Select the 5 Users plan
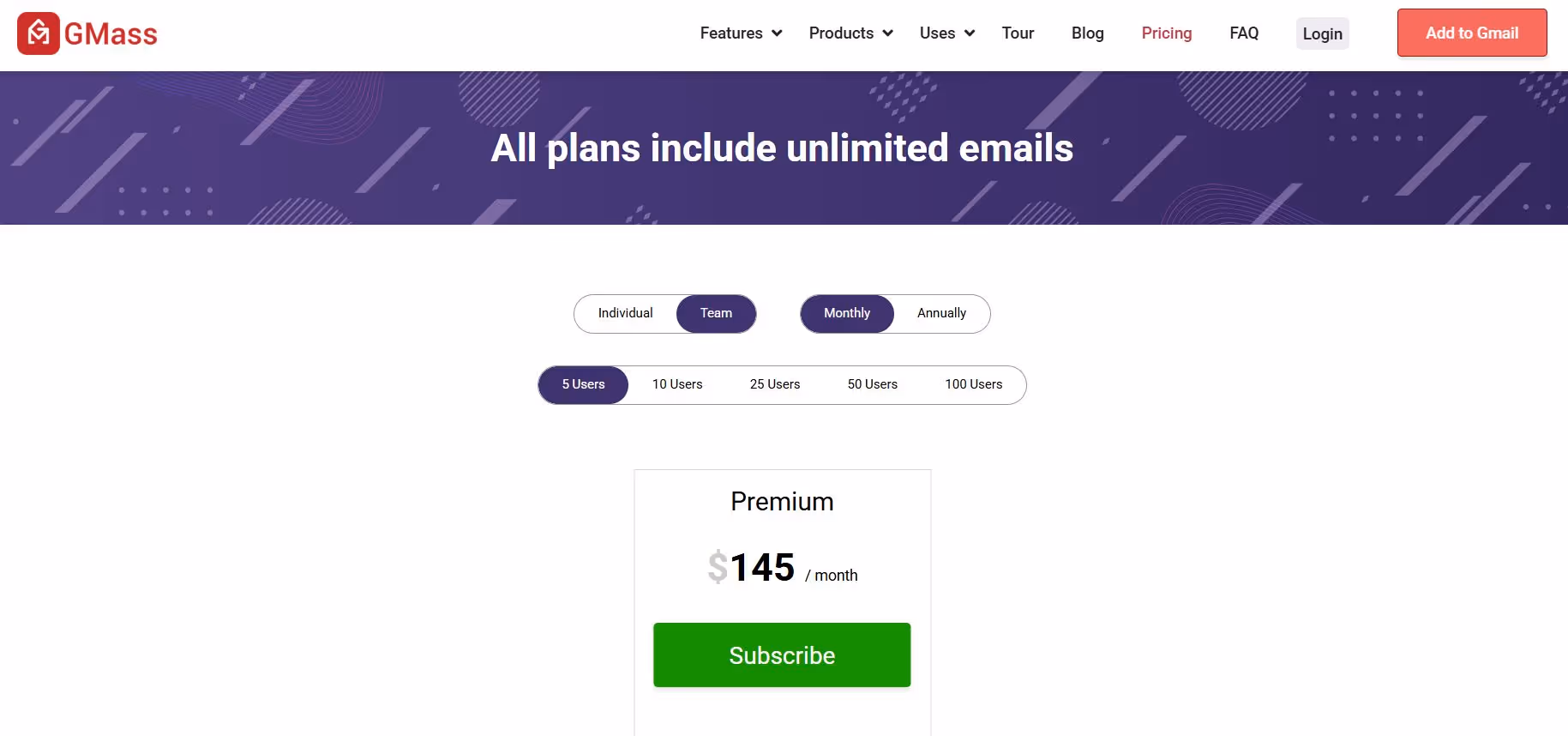The image size is (1568, 736). (x=583, y=384)
